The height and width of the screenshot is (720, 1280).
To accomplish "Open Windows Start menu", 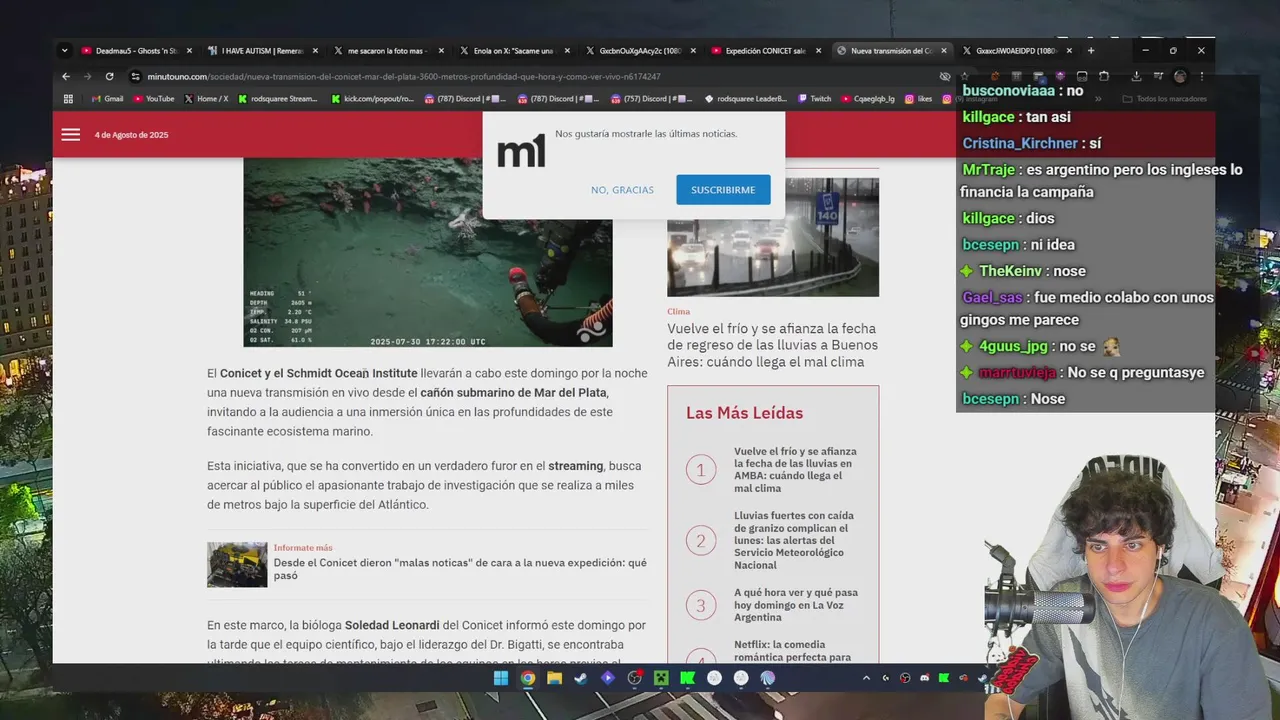I will [x=501, y=678].
